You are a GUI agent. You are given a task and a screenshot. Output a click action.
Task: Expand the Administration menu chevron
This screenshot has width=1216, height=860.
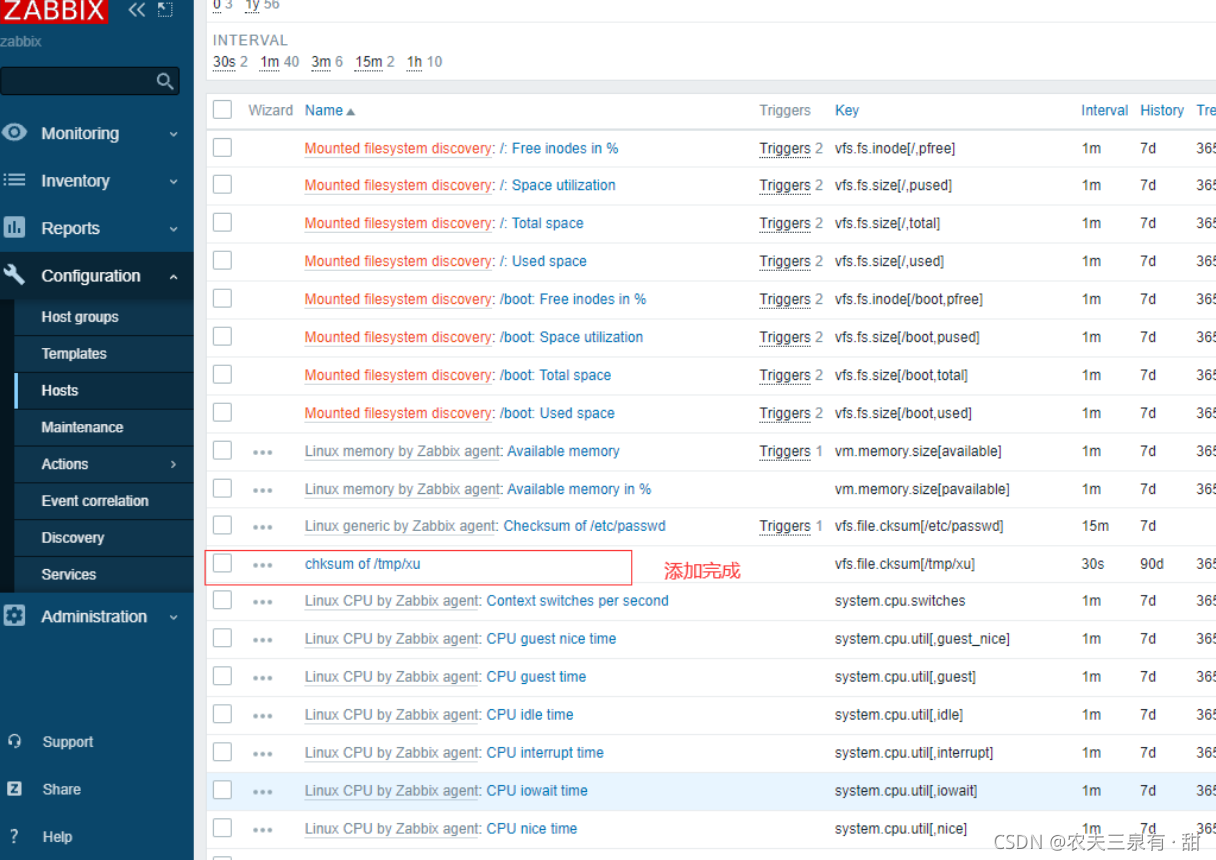[173, 617]
